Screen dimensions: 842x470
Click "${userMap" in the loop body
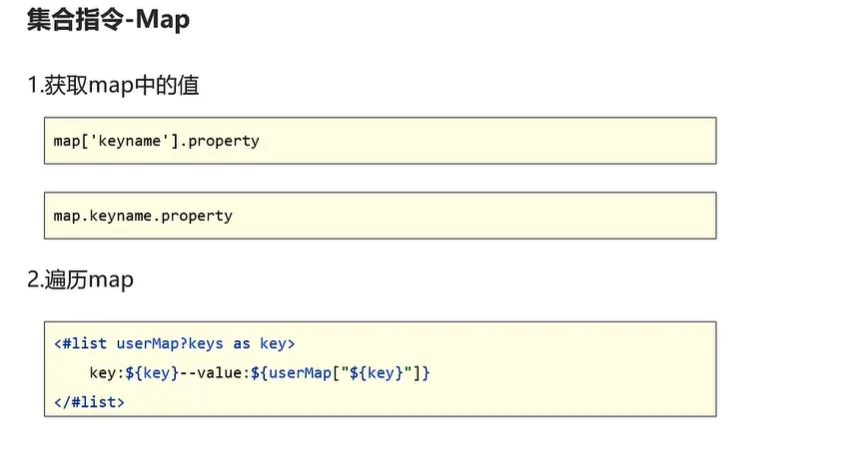click(291, 373)
